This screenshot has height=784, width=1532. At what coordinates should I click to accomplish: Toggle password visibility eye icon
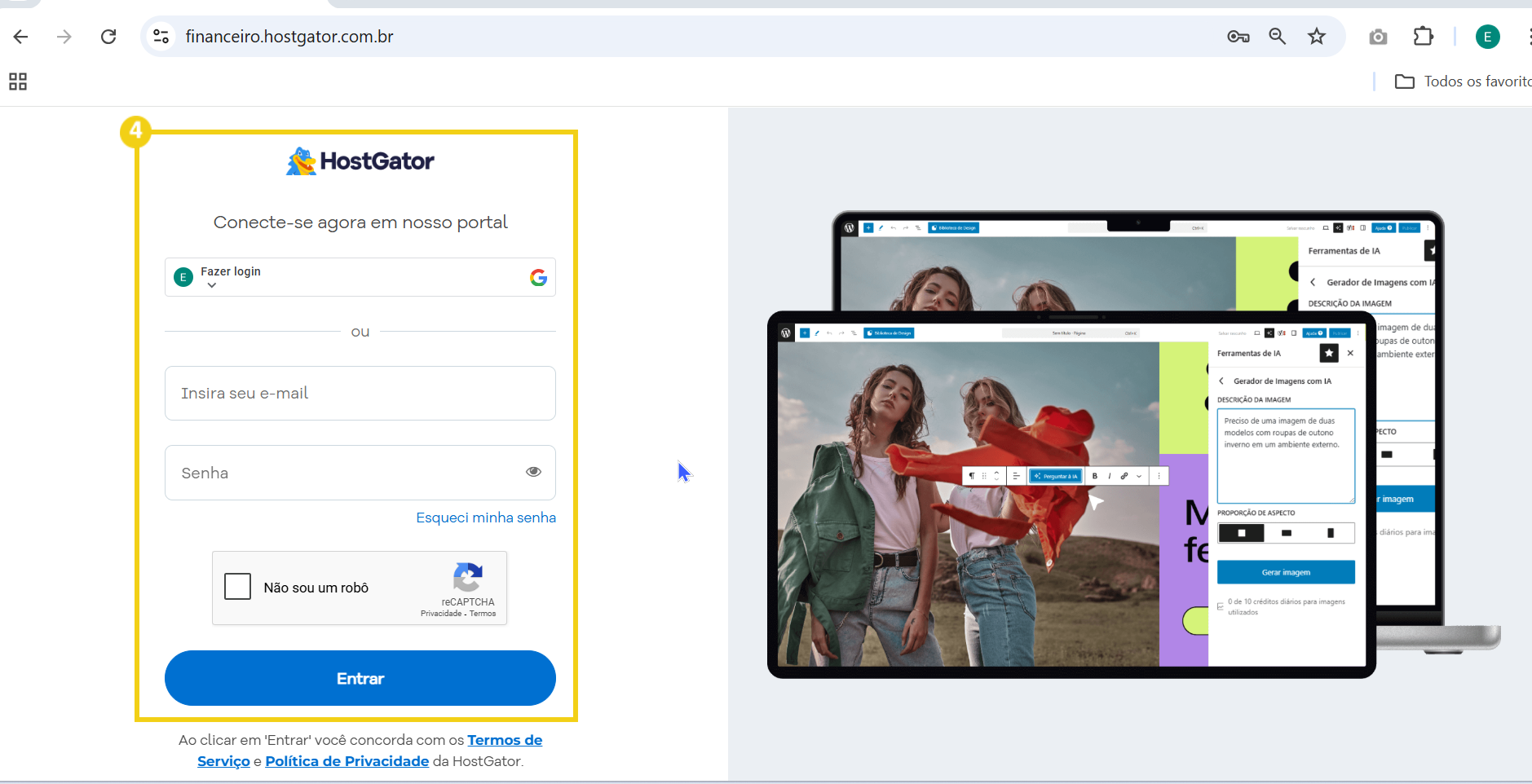[534, 472]
